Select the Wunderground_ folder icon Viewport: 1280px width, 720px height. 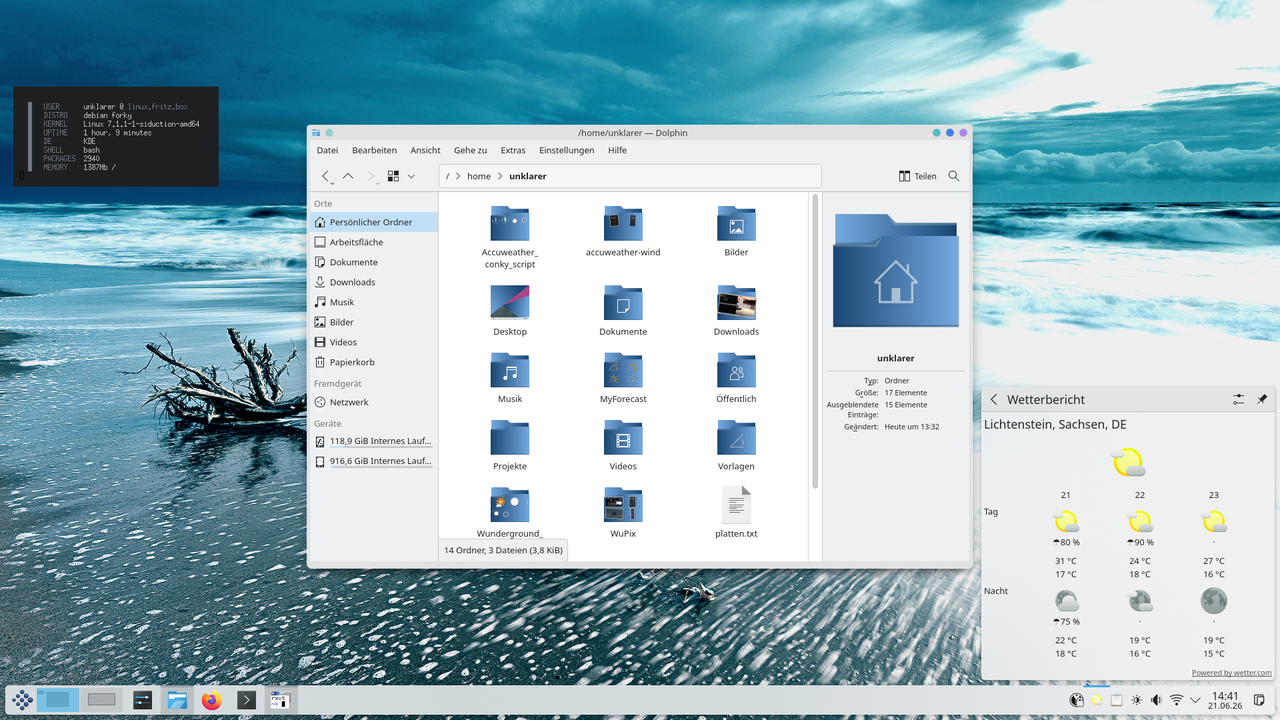click(510, 504)
